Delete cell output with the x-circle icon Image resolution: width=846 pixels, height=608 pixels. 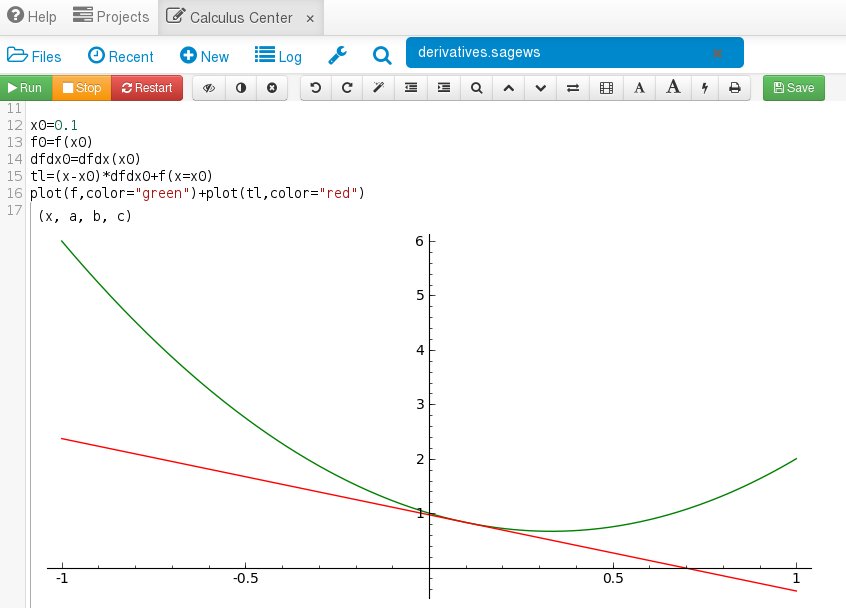pos(271,88)
